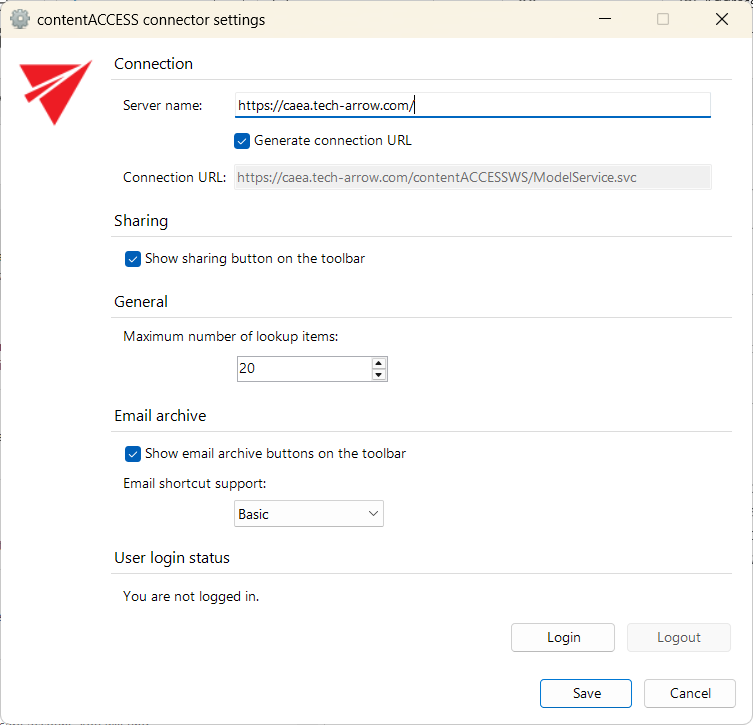Click the red contentACCESS paper-plane logo
The height and width of the screenshot is (725, 753).
coord(56,92)
